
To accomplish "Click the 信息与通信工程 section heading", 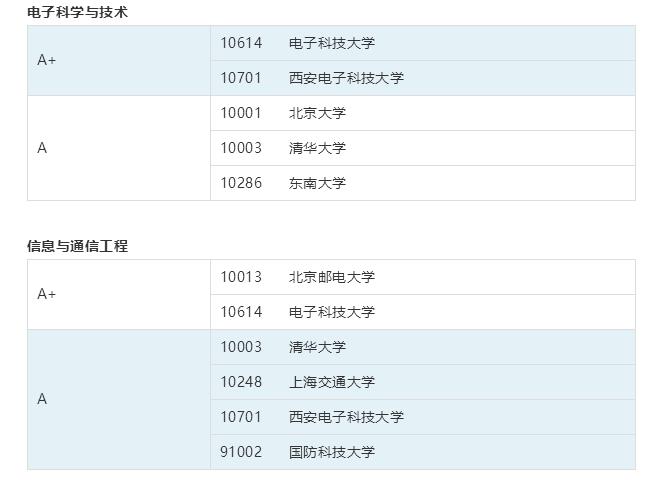I will tap(77, 246).
